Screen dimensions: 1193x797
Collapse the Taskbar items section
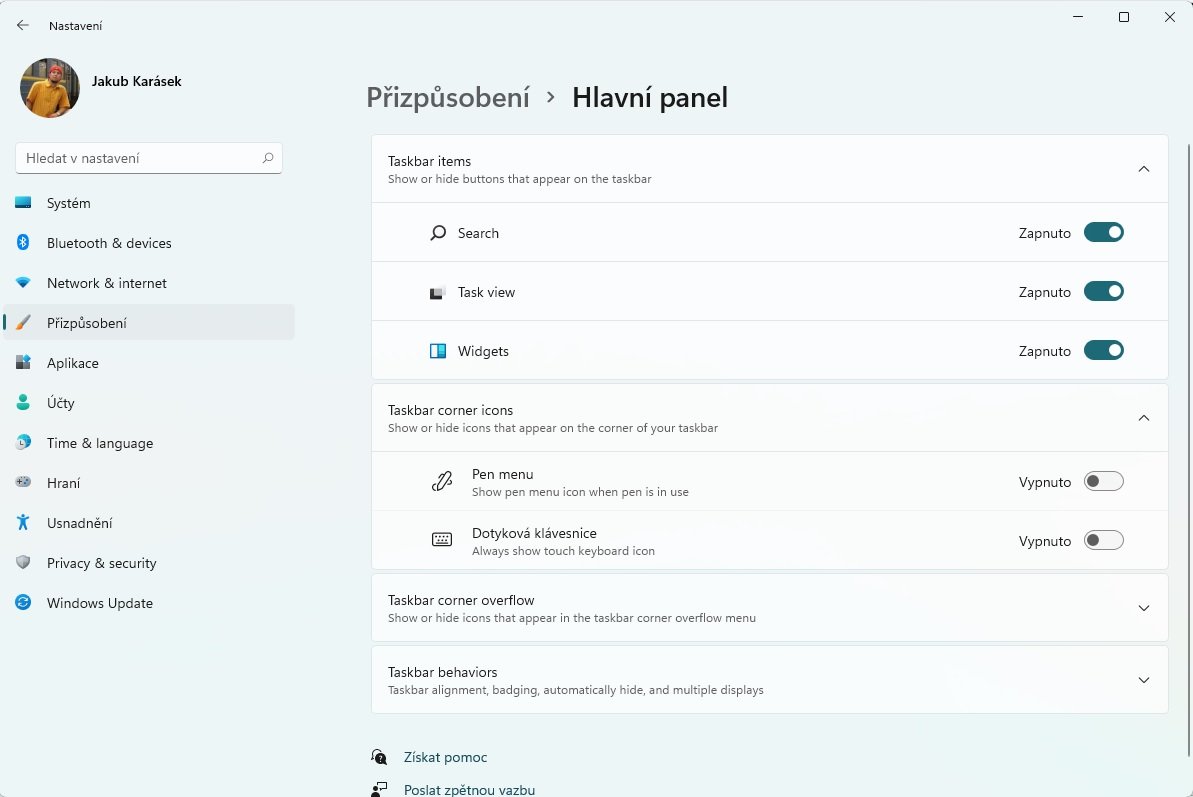tap(1144, 169)
